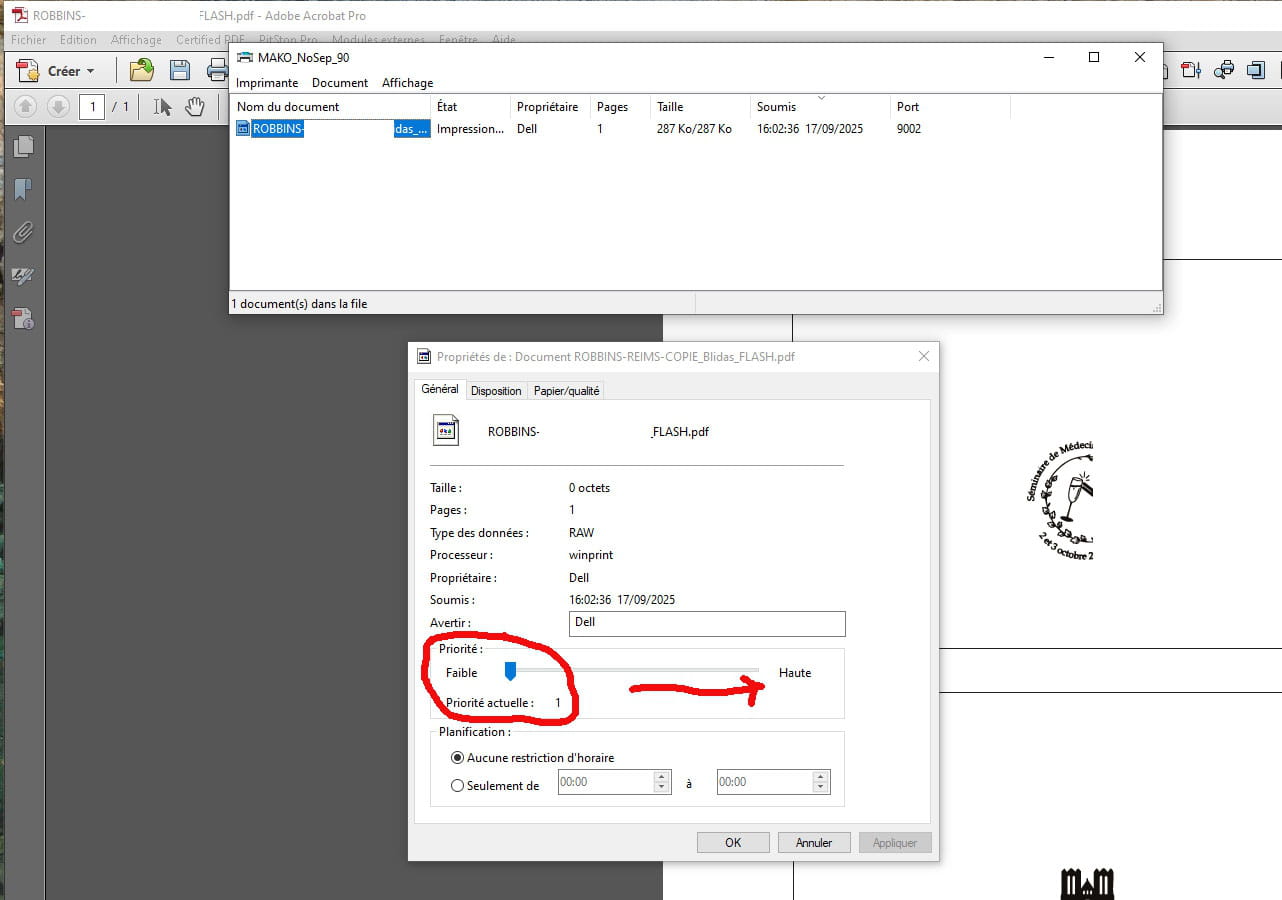Image resolution: width=1282 pixels, height=900 pixels.
Task: Click the Avertir text field
Action: pyautogui.click(x=707, y=623)
